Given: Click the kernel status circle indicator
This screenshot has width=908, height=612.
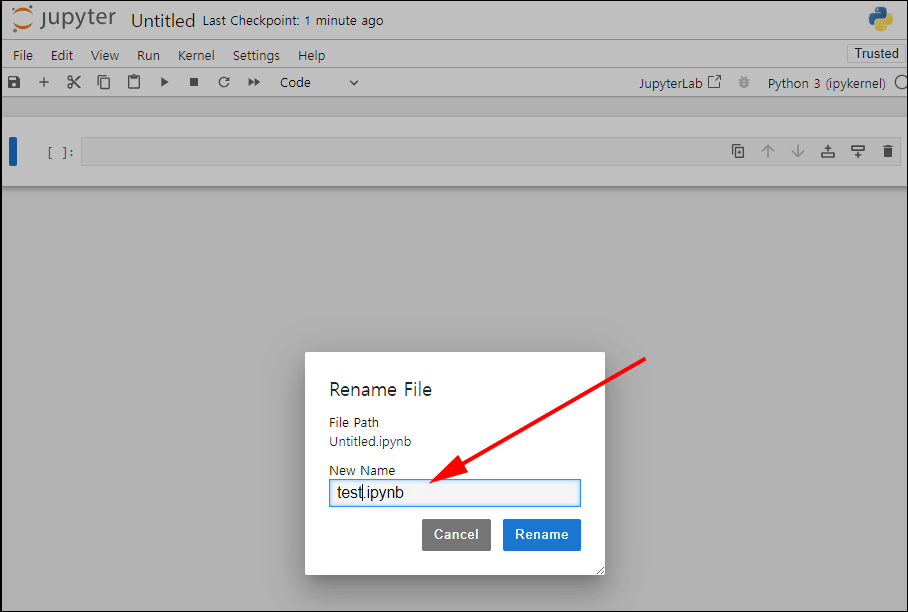Looking at the screenshot, I should coord(901,83).
